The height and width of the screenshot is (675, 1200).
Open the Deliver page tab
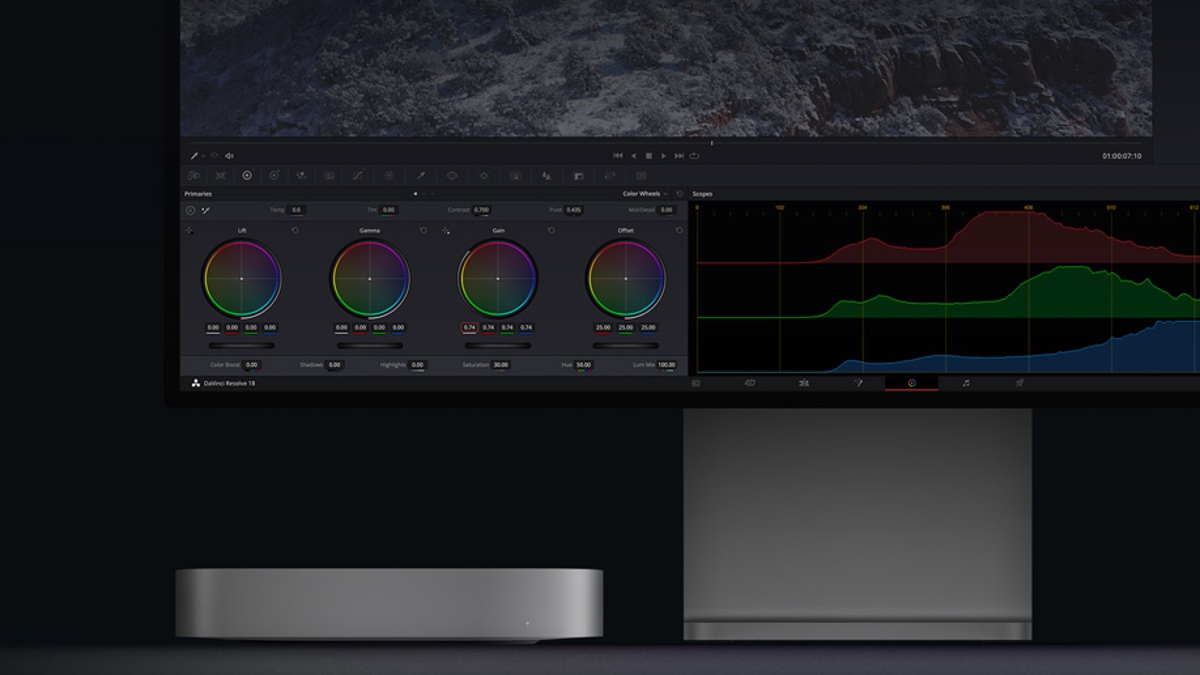pyautogui.click(x=1019, y=383)
